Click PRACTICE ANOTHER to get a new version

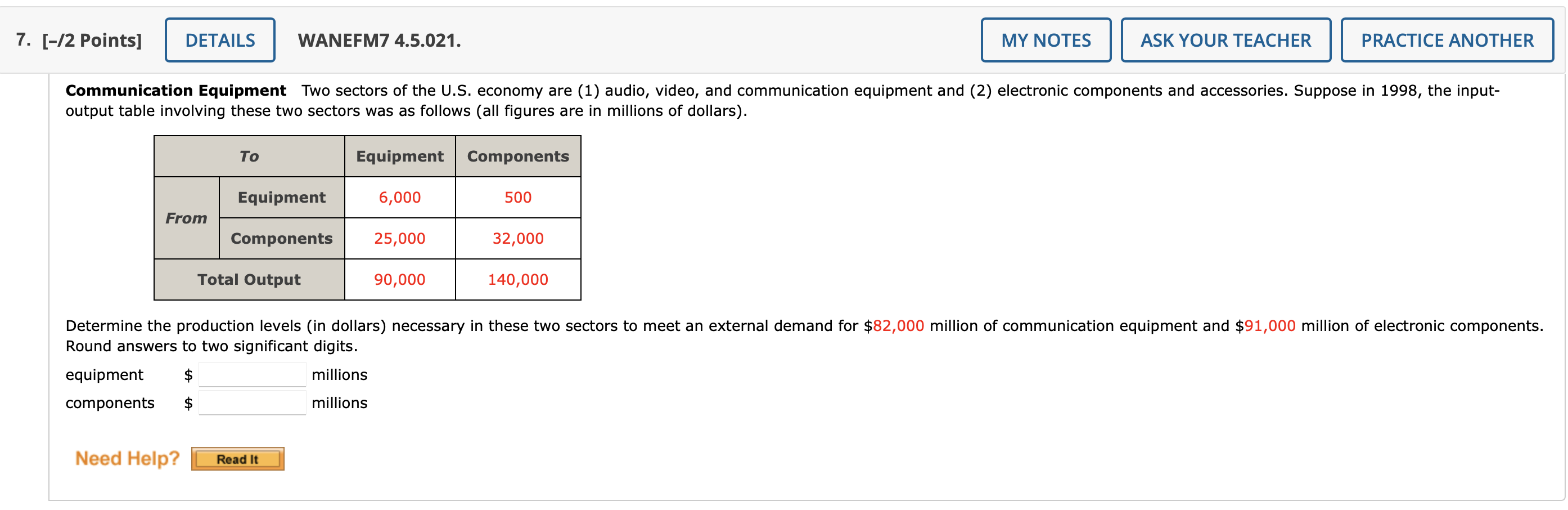[1448, 40]
